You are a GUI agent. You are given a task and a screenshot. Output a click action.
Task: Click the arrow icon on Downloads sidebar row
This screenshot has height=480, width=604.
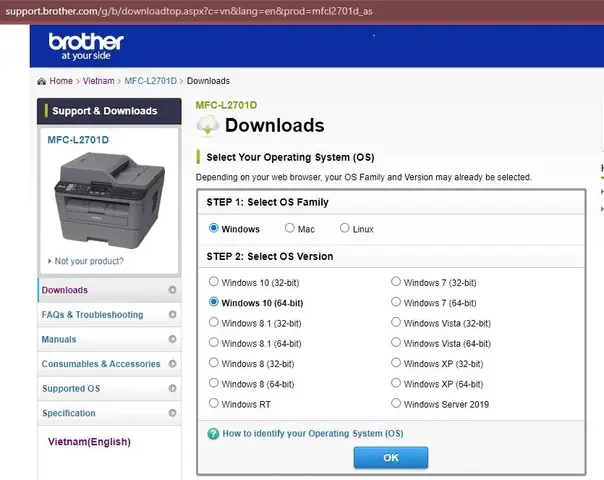172,290
